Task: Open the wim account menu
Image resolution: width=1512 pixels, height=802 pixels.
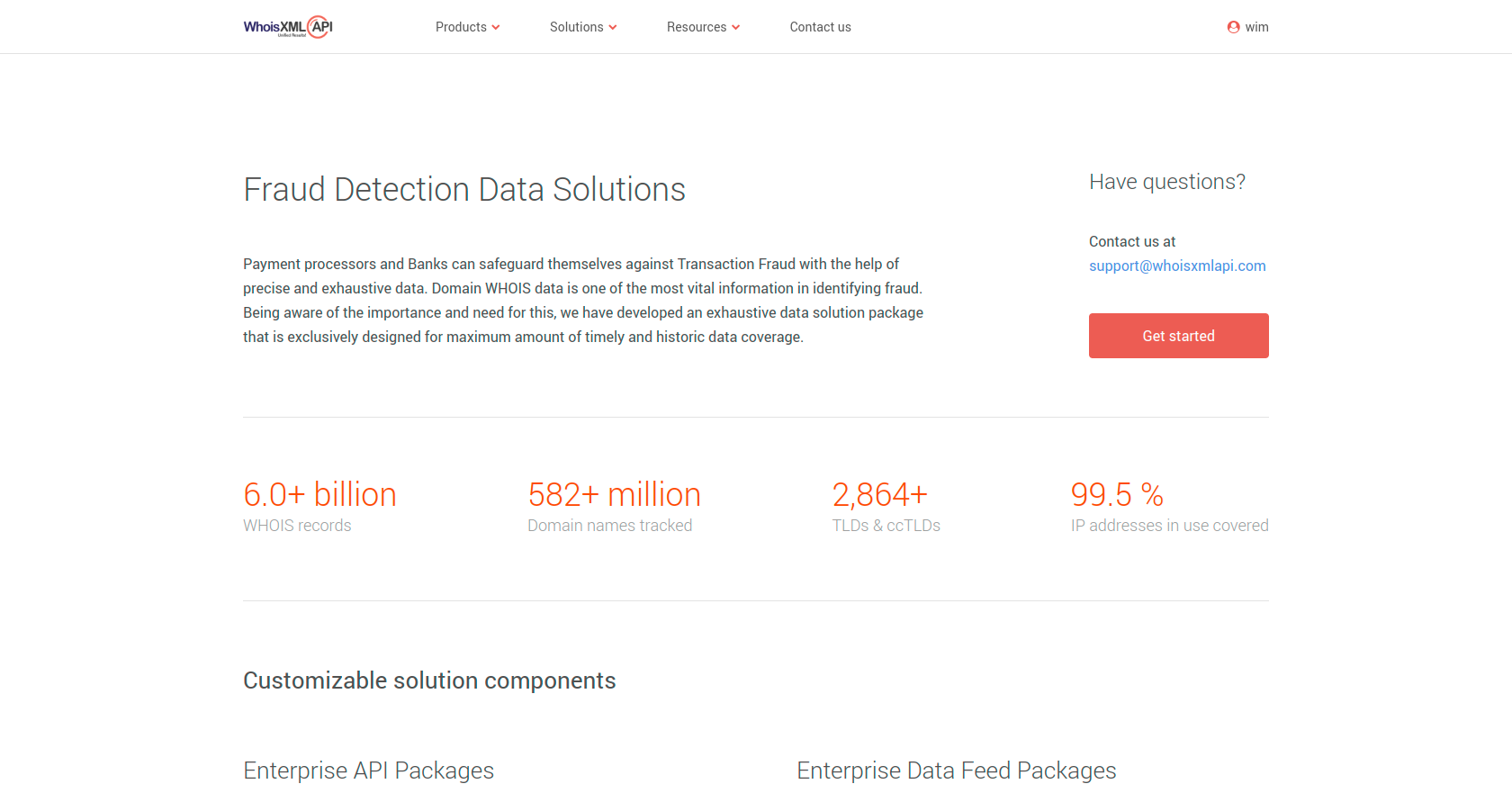Action: coord(1248,27)
